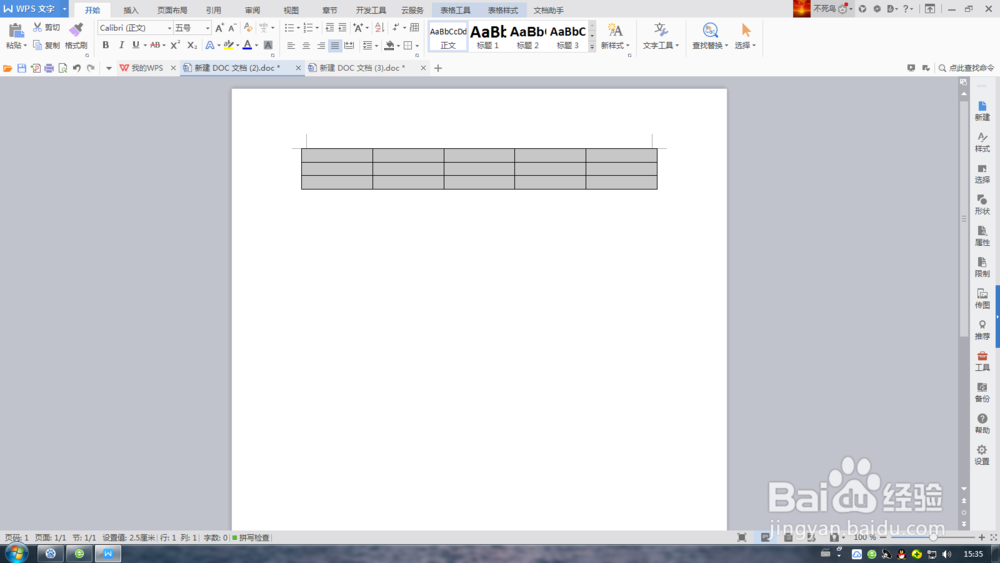Click the Copy (复制) icon
1000x563 pixels.
tap(38, 45)
